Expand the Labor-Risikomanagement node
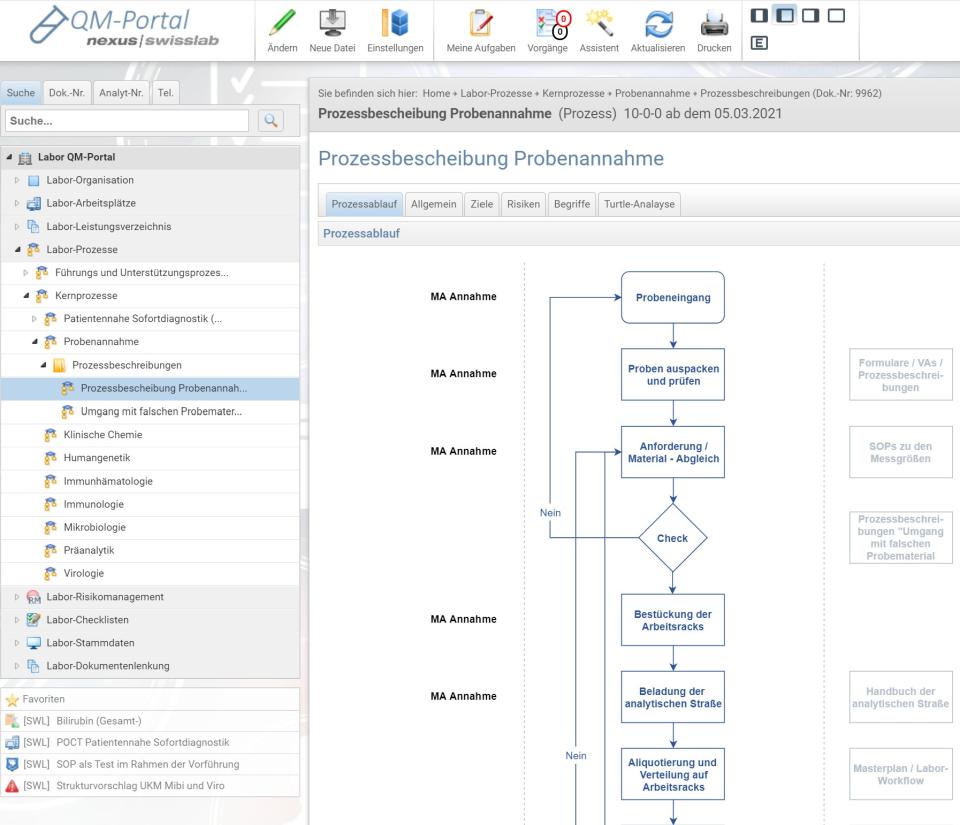 pos(16,597)
